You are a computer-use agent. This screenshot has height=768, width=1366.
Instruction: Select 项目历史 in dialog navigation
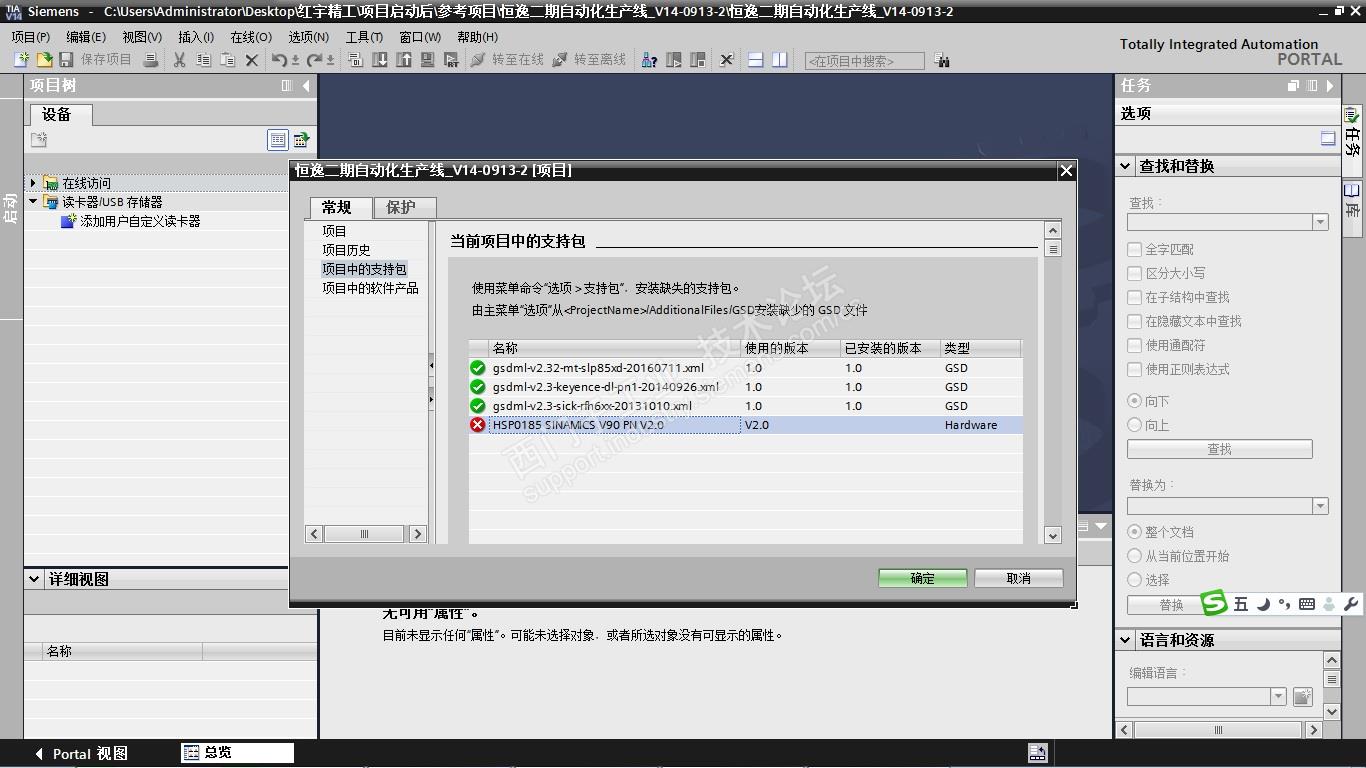point(346,250)
